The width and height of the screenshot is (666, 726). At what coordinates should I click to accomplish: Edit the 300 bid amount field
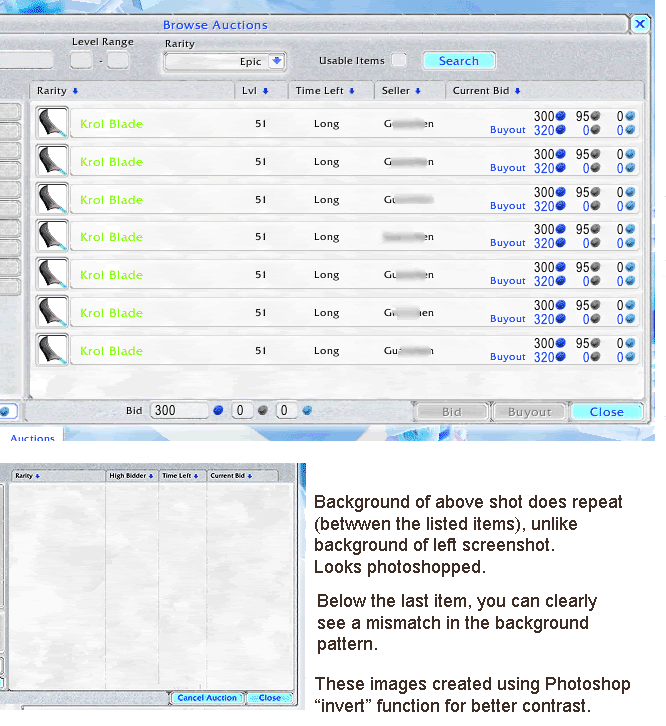pyautogui.click(x=179, y=411)
